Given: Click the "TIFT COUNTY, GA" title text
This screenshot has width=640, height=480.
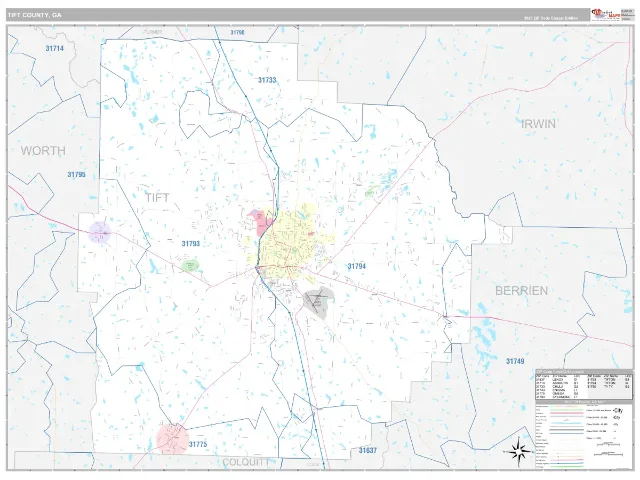Looking at the screenshot, I should 34,15.
